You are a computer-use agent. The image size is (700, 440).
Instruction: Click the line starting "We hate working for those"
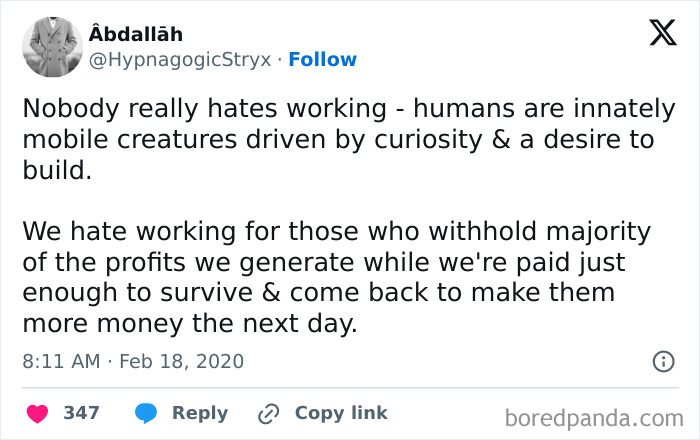pyautogui.click(x=336, y=232)
